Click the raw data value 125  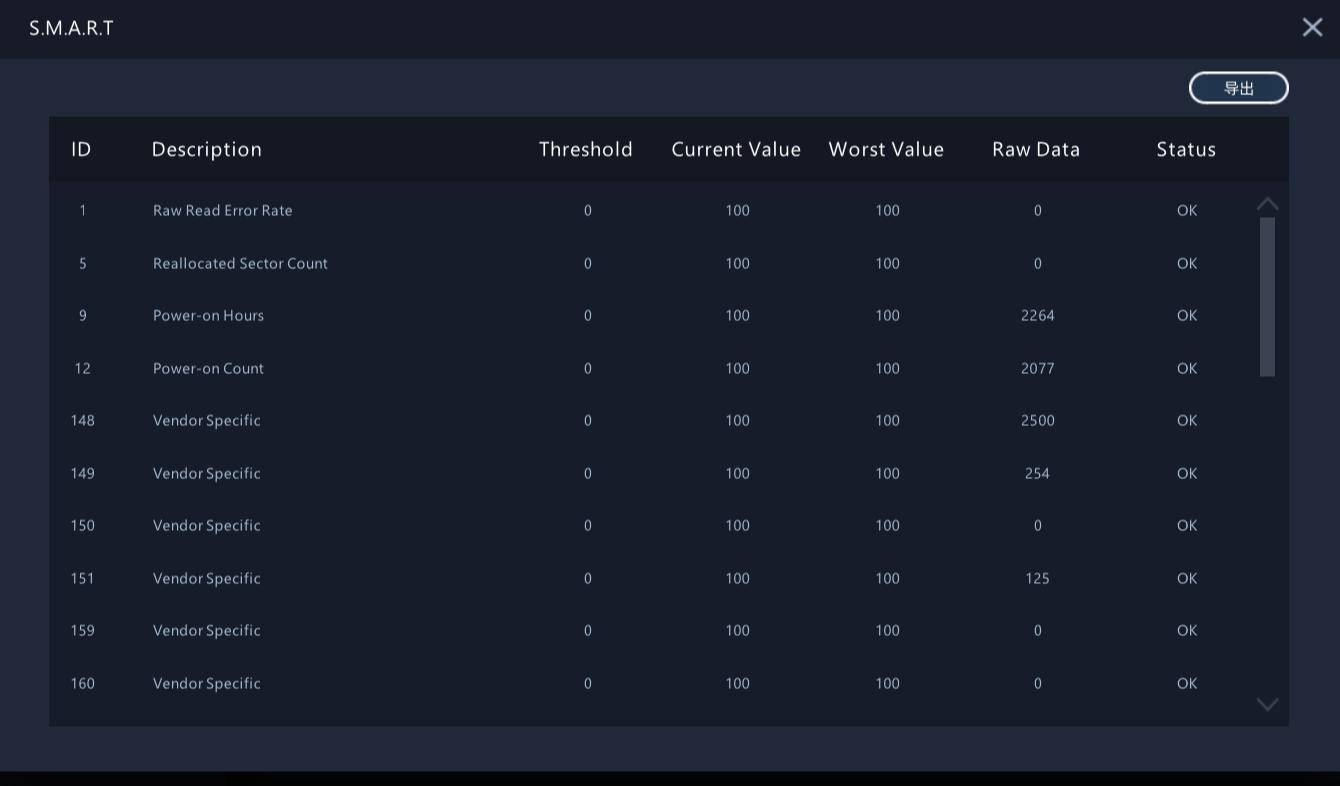click(1037, 578)
